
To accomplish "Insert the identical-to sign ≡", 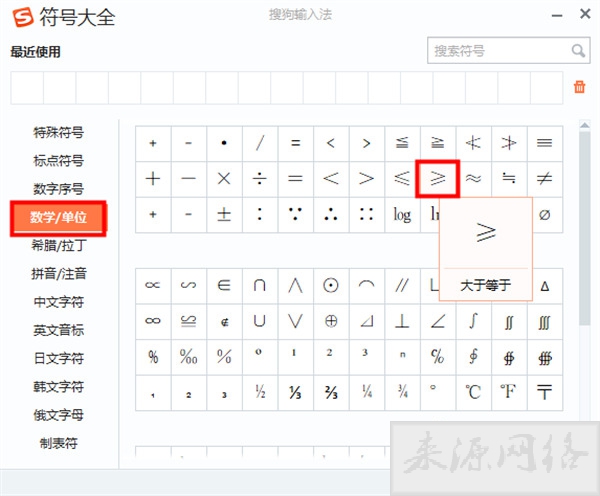I will pos(545,144).
